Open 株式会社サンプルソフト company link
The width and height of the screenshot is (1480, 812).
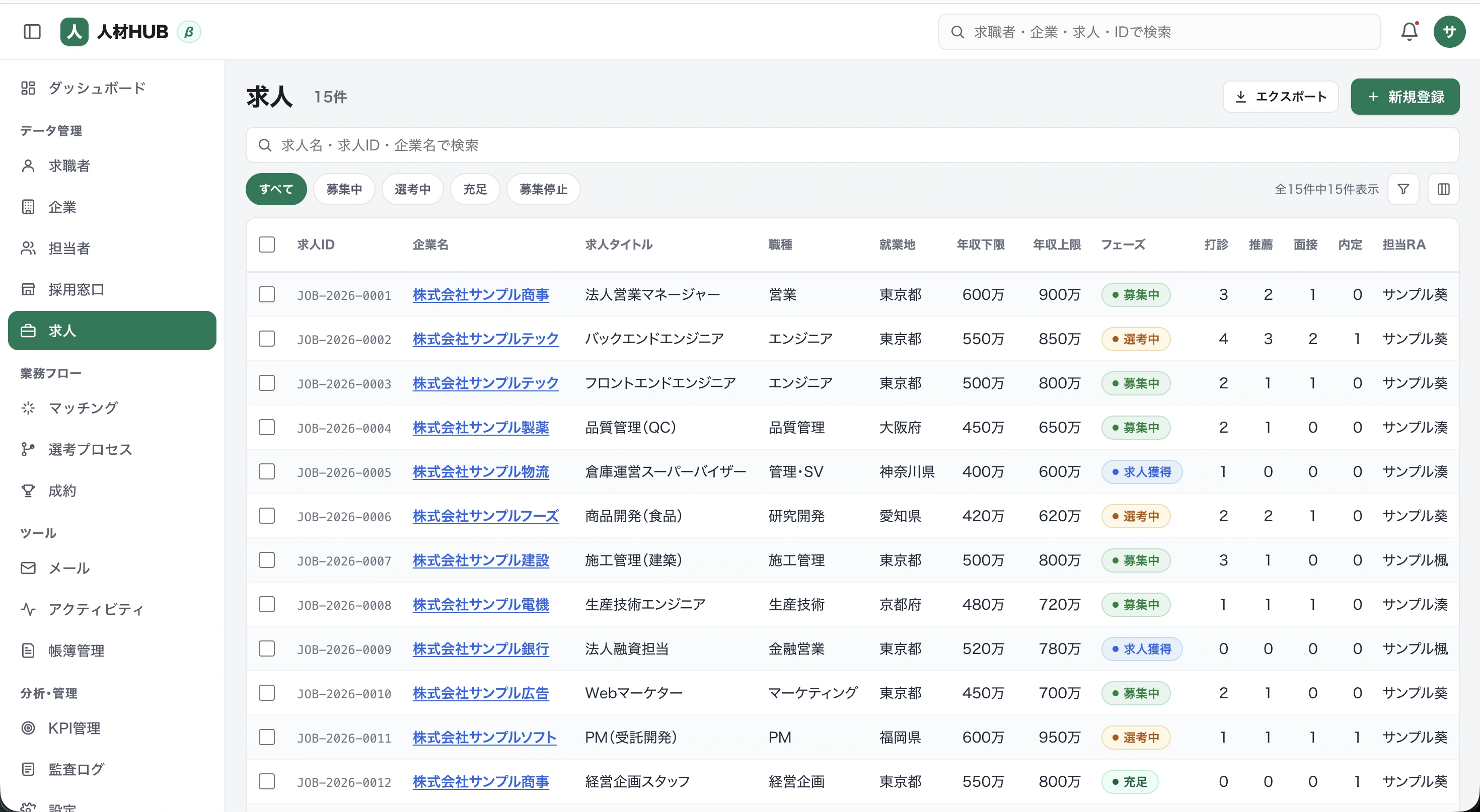[484, 738]
